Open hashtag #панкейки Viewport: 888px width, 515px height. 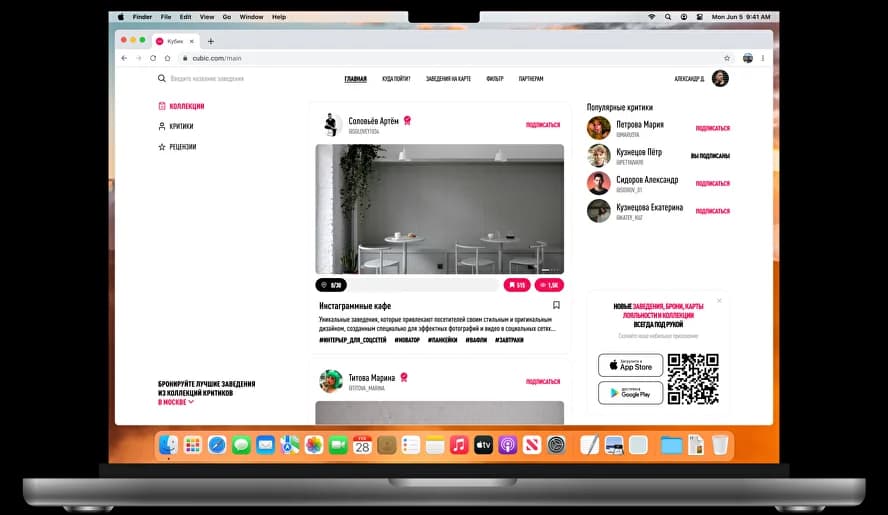[x=442, y=340]
